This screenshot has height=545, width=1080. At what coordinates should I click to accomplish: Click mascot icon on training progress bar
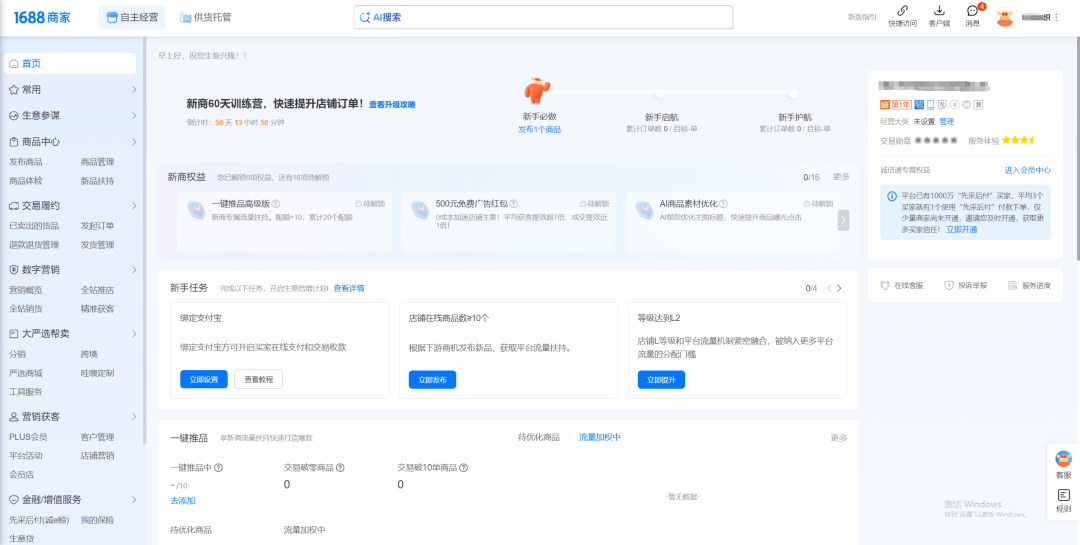537,90
